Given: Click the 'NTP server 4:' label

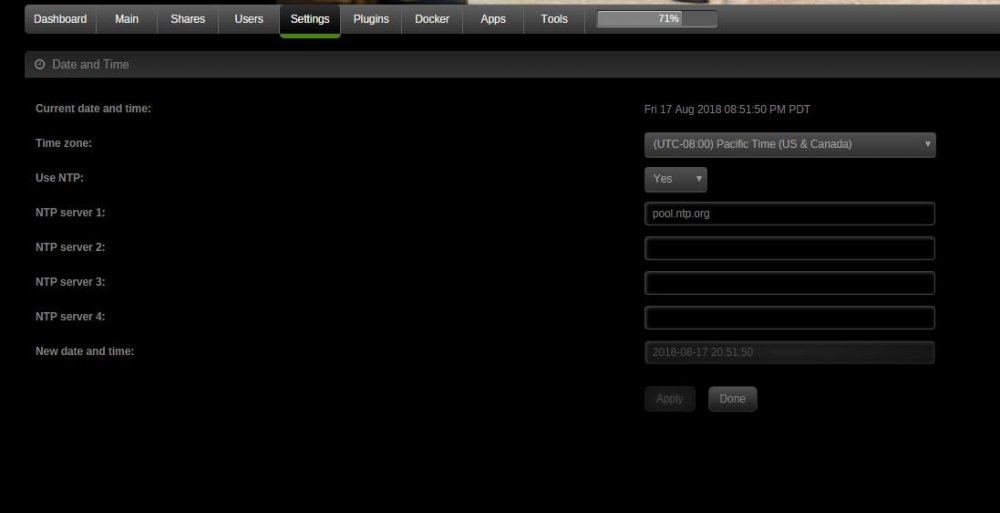Looking at the screenshot, I should coord(70,316).
